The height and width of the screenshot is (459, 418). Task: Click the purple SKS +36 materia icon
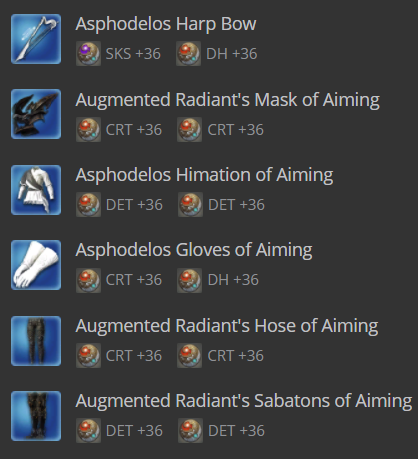pos(88,54)
